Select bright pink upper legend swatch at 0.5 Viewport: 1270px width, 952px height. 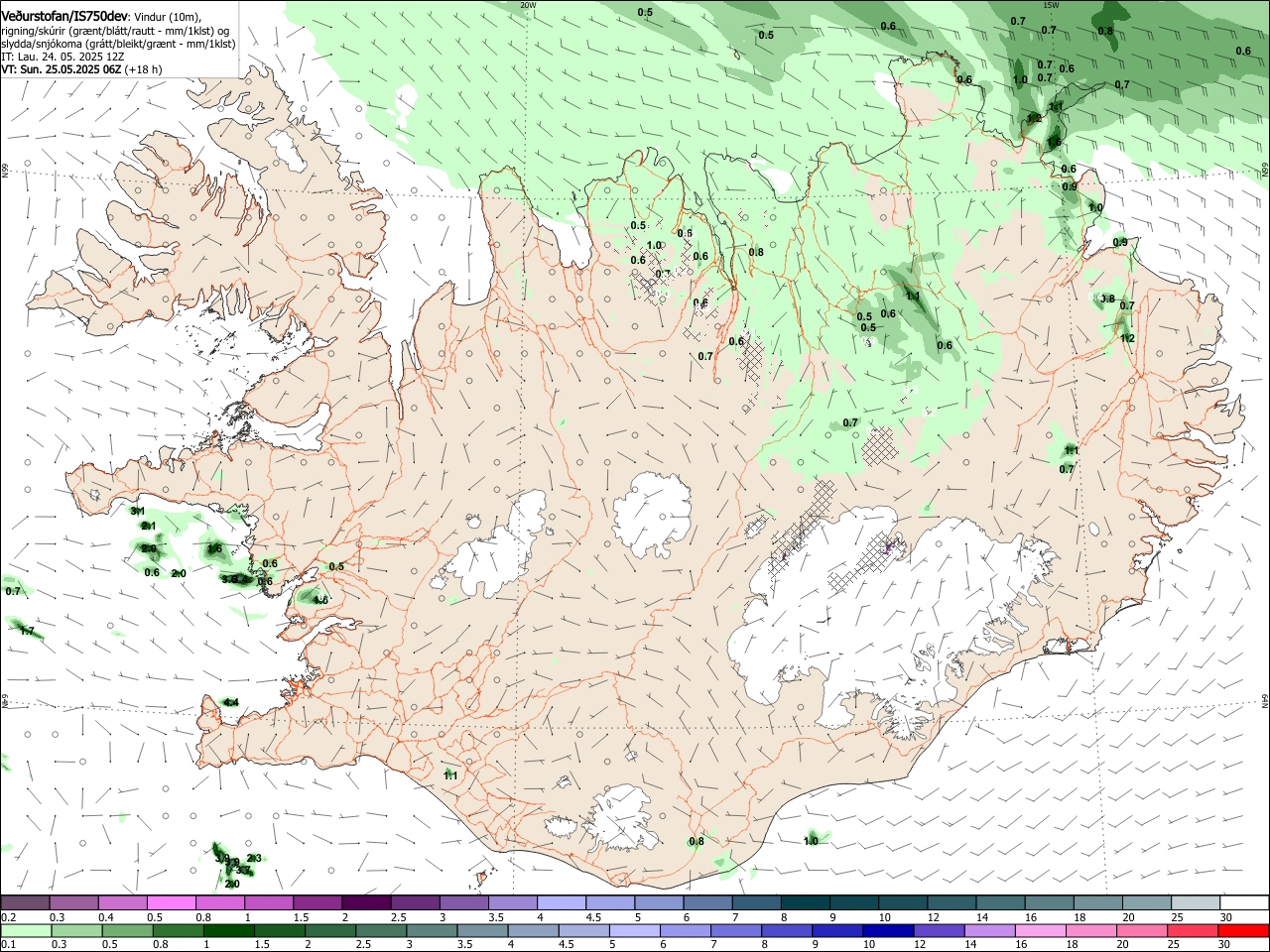point(171,902)
